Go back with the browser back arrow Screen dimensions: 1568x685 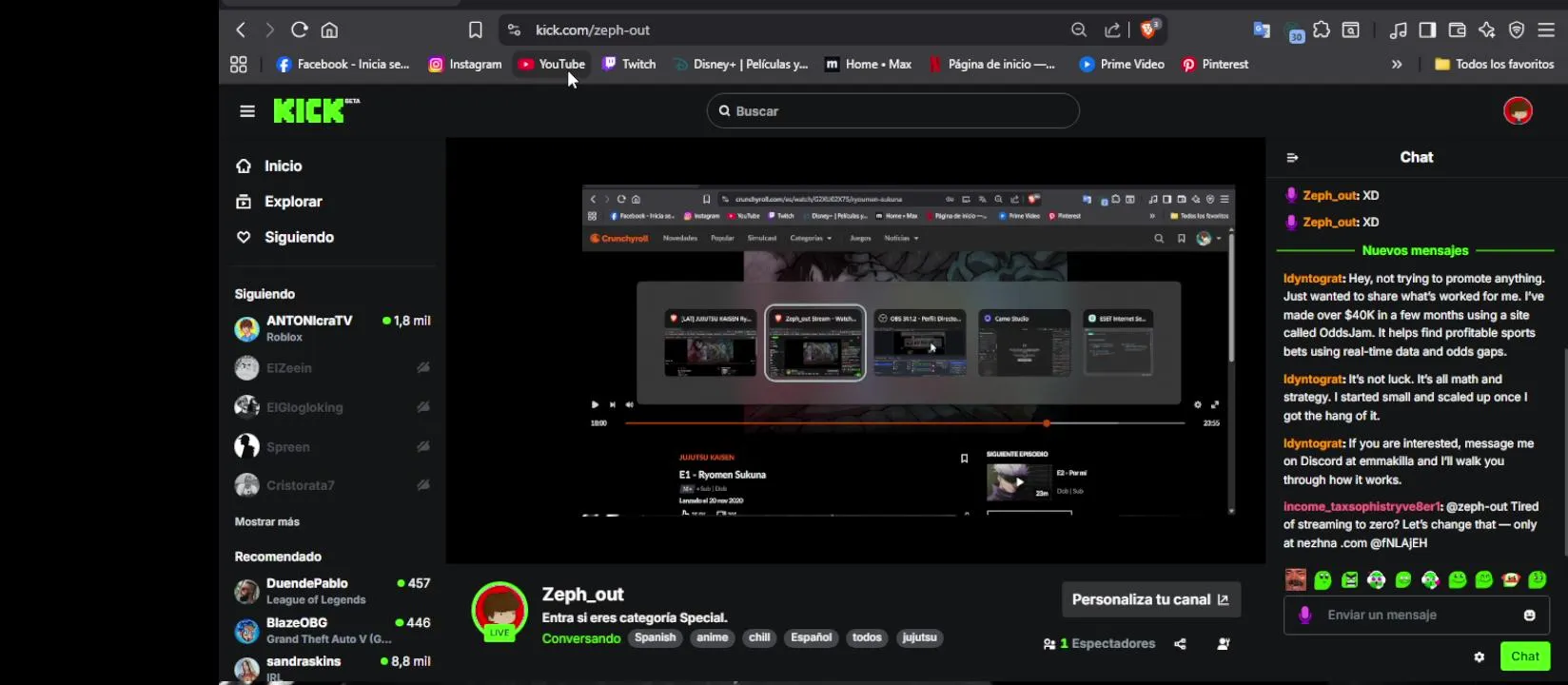(241, 30)
